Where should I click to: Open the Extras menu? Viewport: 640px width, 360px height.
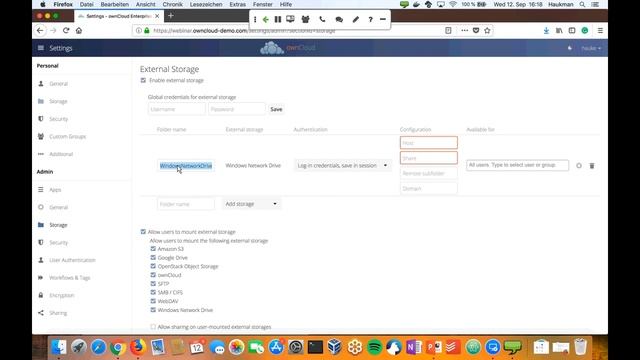coord(238,4)
